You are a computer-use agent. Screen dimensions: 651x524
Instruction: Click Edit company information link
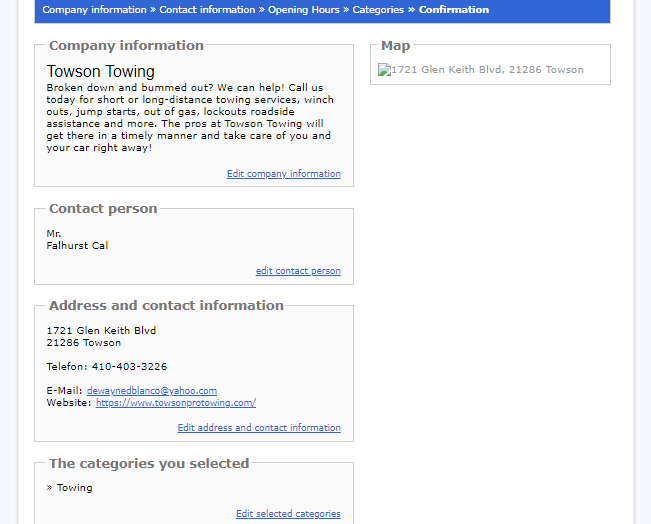(x=284, y=174)
